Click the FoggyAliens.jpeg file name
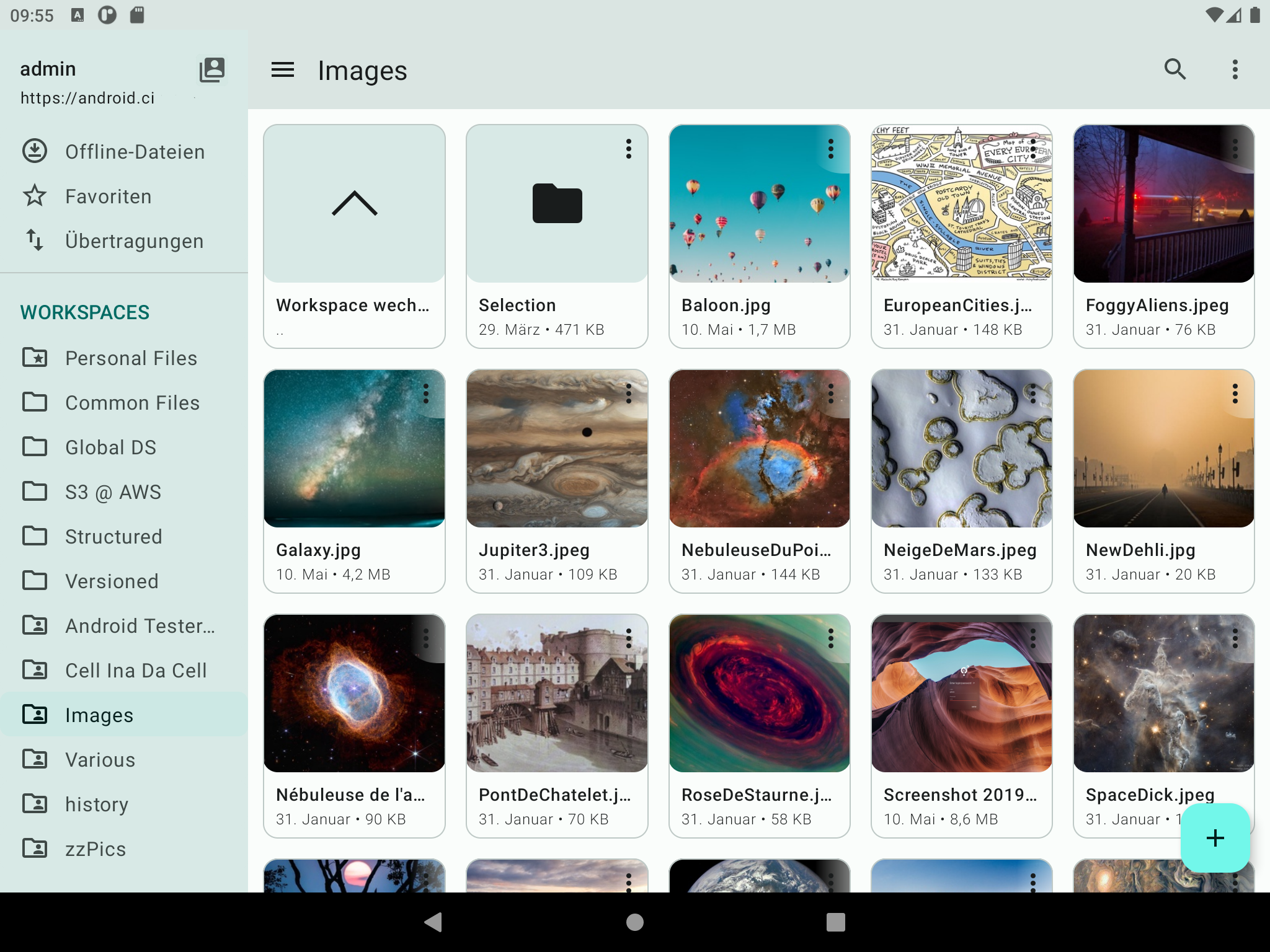 point(1157,305)
